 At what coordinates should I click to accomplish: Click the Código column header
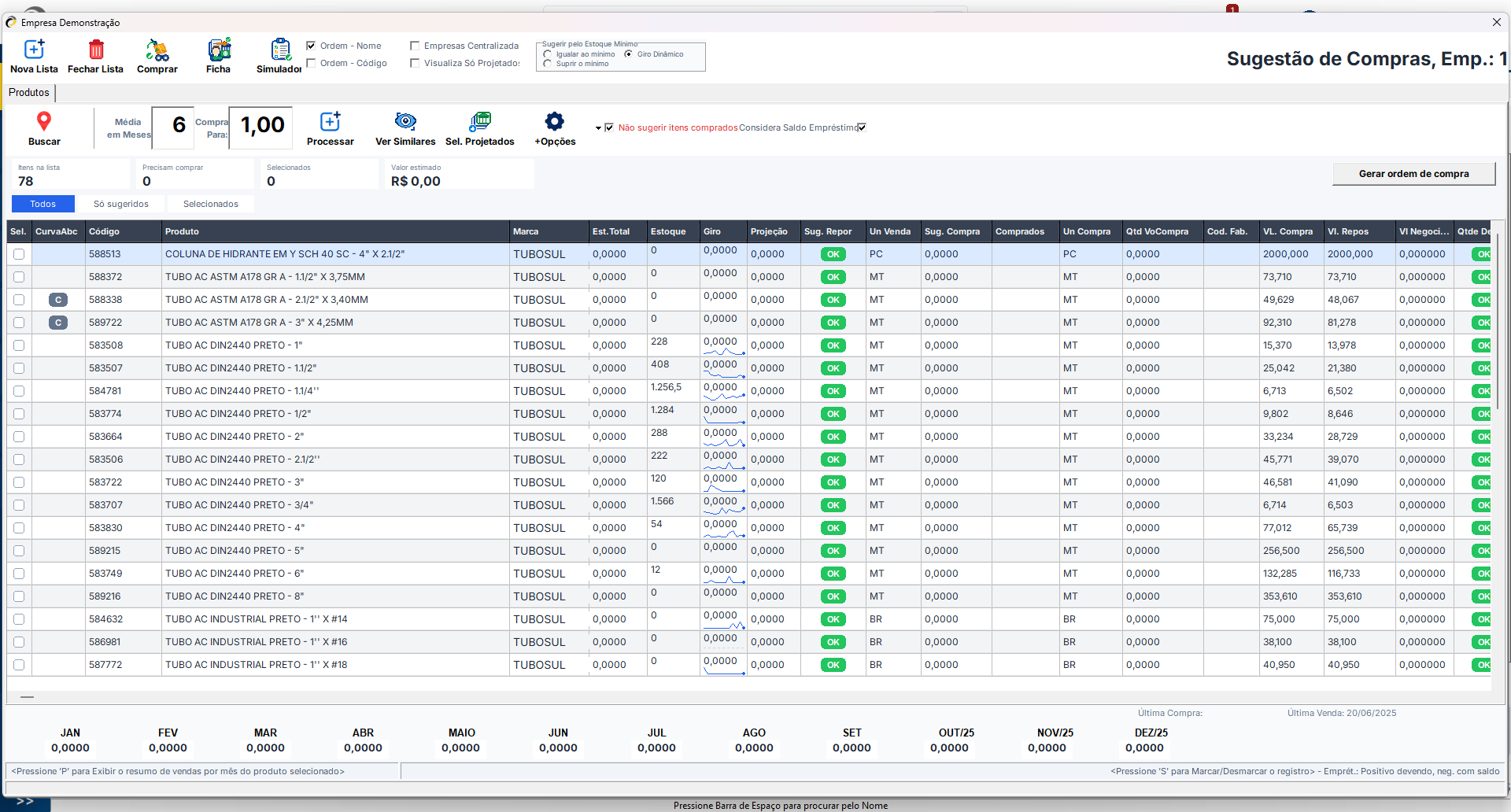point(123,231)
